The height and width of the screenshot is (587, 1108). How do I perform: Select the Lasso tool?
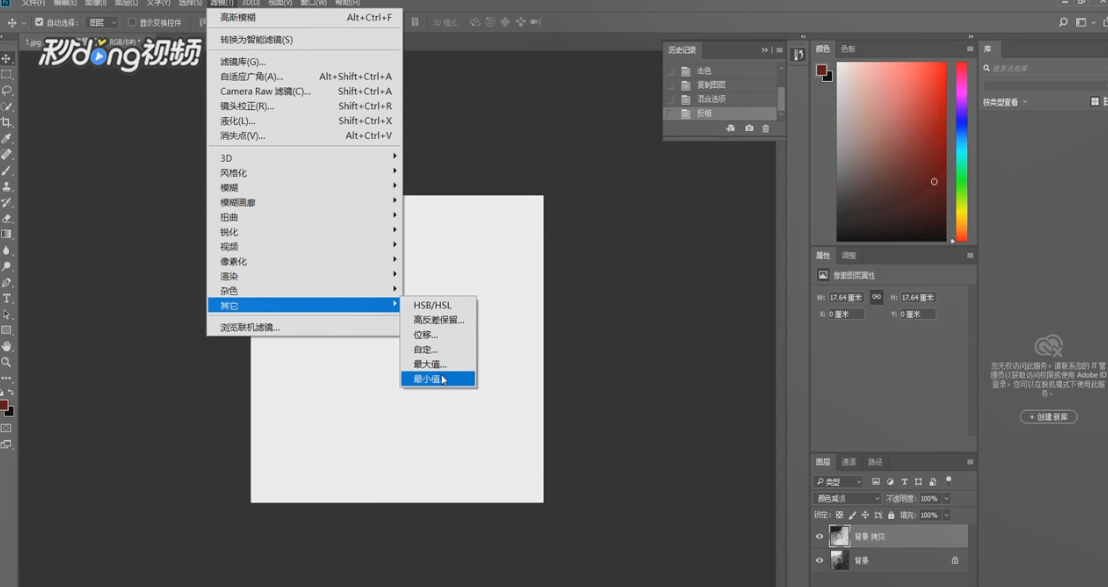coord(6,90)
